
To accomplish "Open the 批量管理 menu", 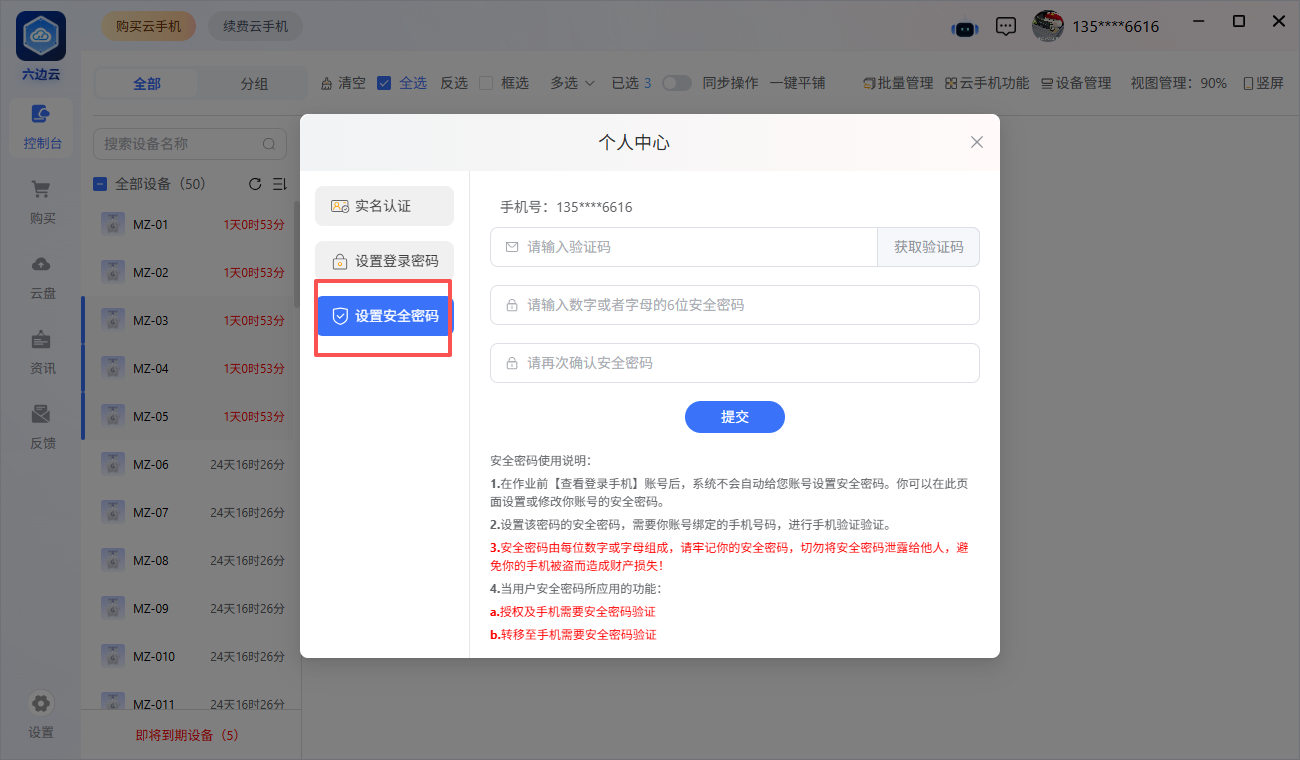I will click(x=897, y=83).
